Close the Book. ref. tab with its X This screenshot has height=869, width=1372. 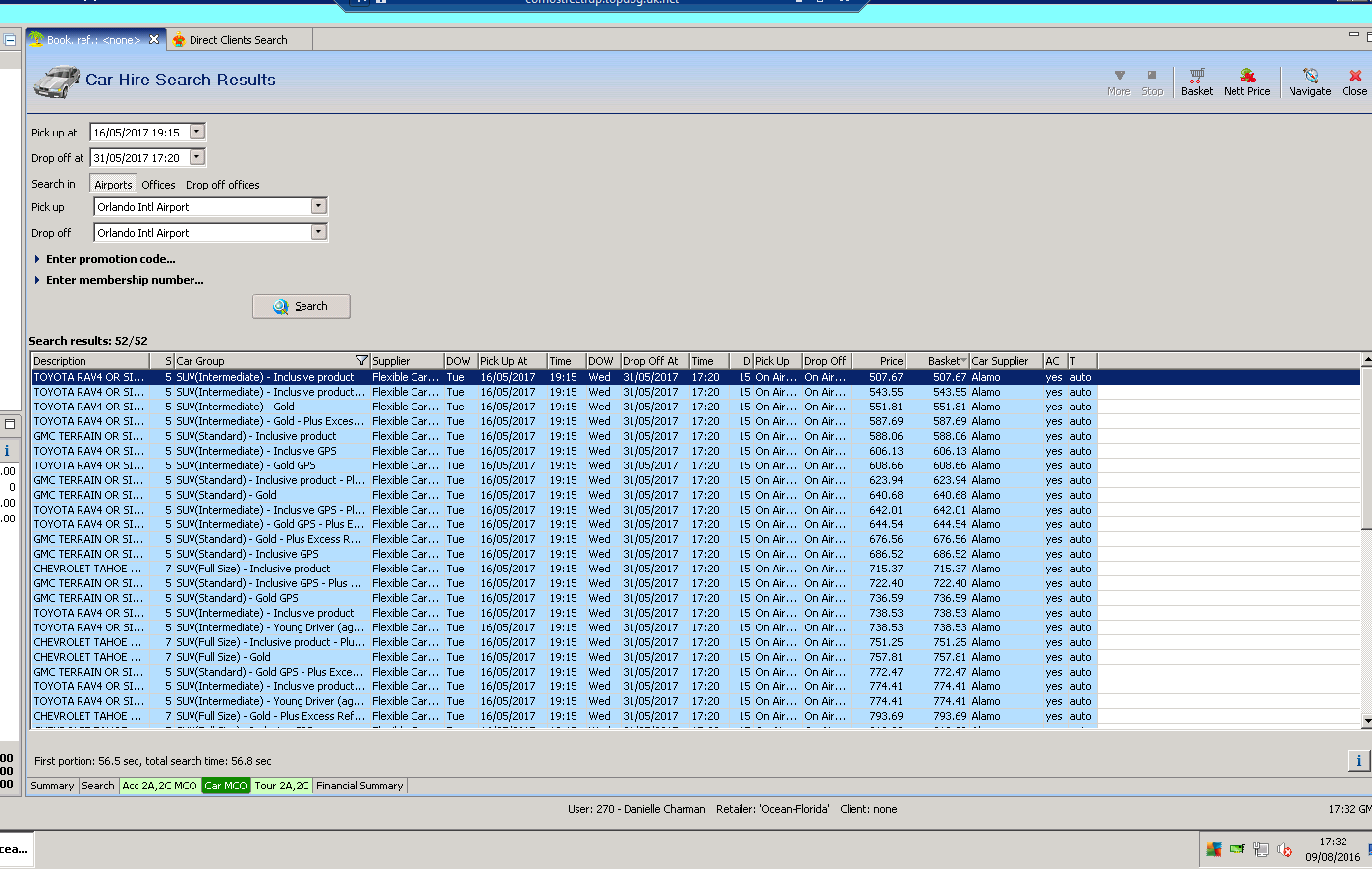pyautogui.click(x=154, y=39)
